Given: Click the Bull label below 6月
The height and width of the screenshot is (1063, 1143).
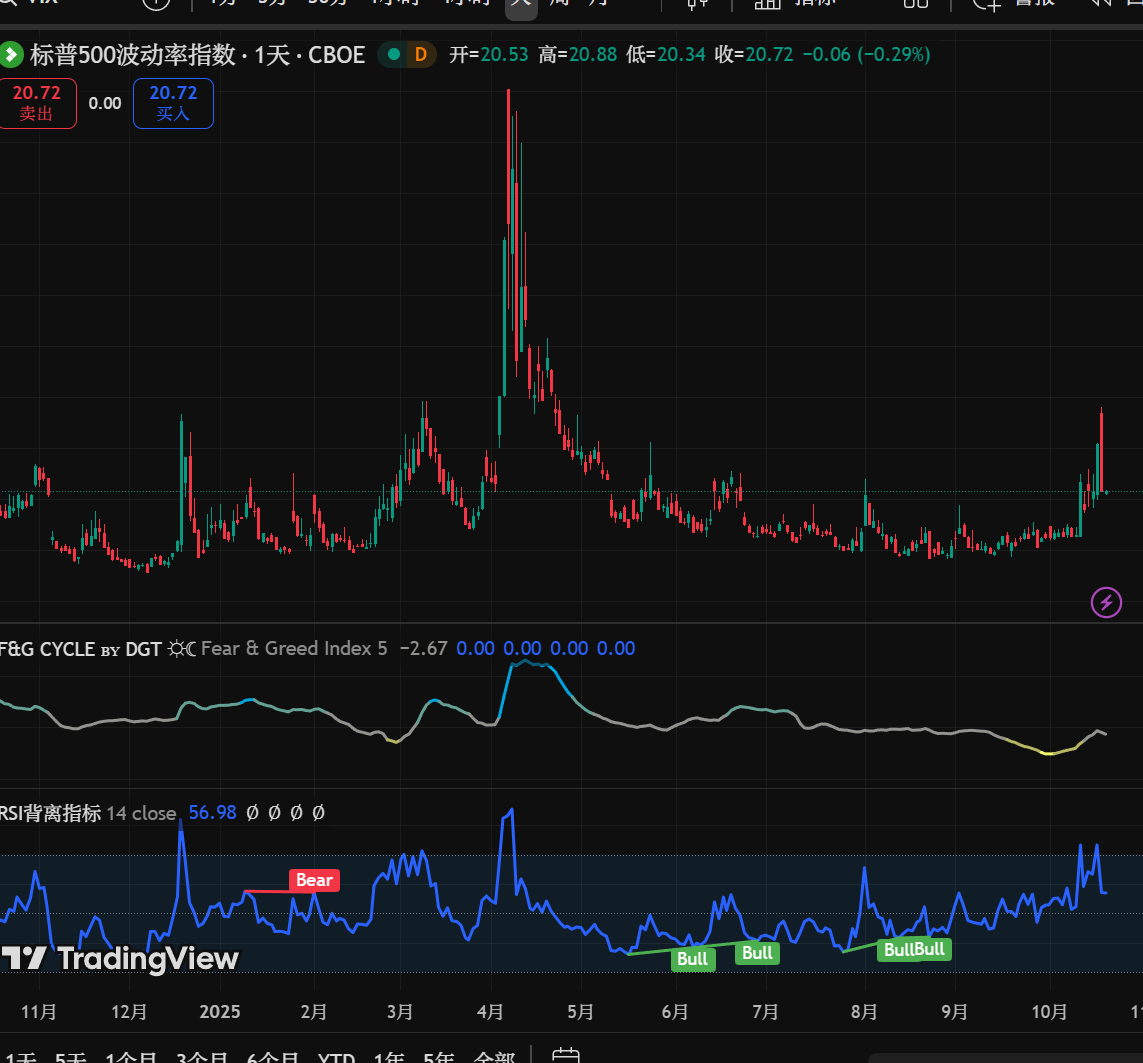Looking at the screenshot, I should (x=693, y=959).
